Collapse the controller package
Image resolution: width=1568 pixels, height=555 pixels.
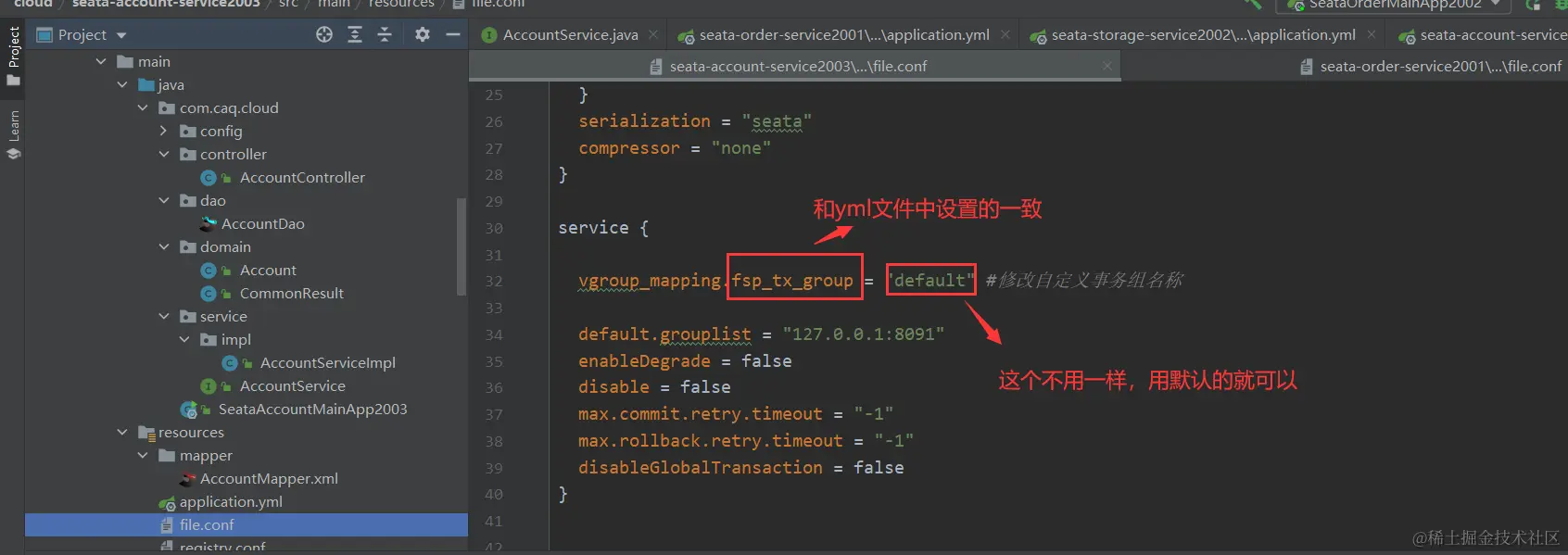click(164, 154)
